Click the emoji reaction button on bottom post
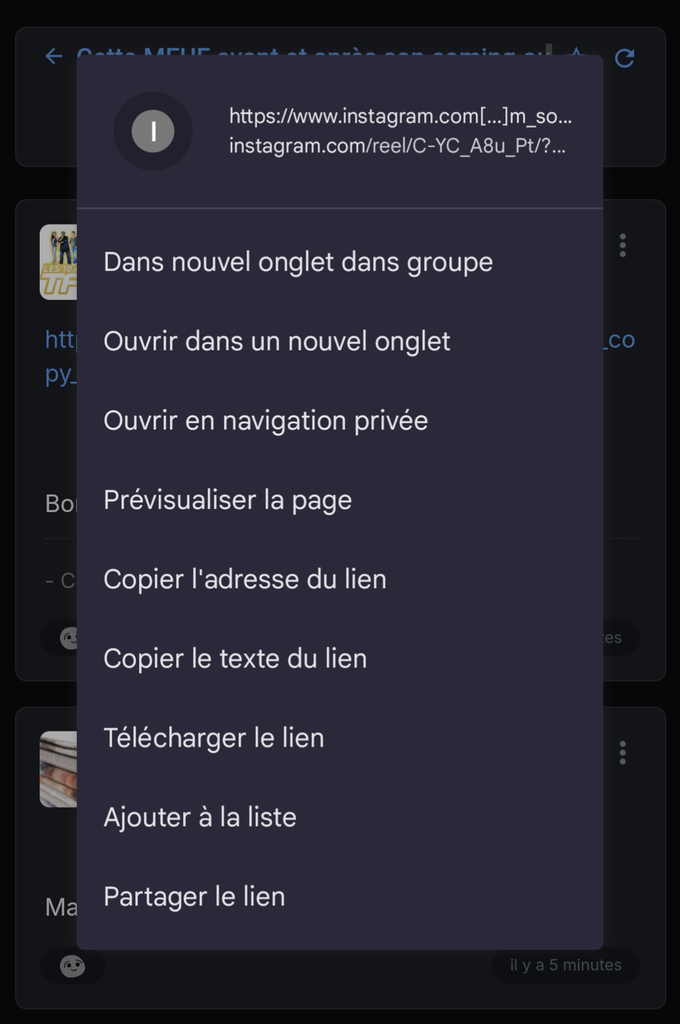The image size is (680, 1024). (x=72, y=966)
